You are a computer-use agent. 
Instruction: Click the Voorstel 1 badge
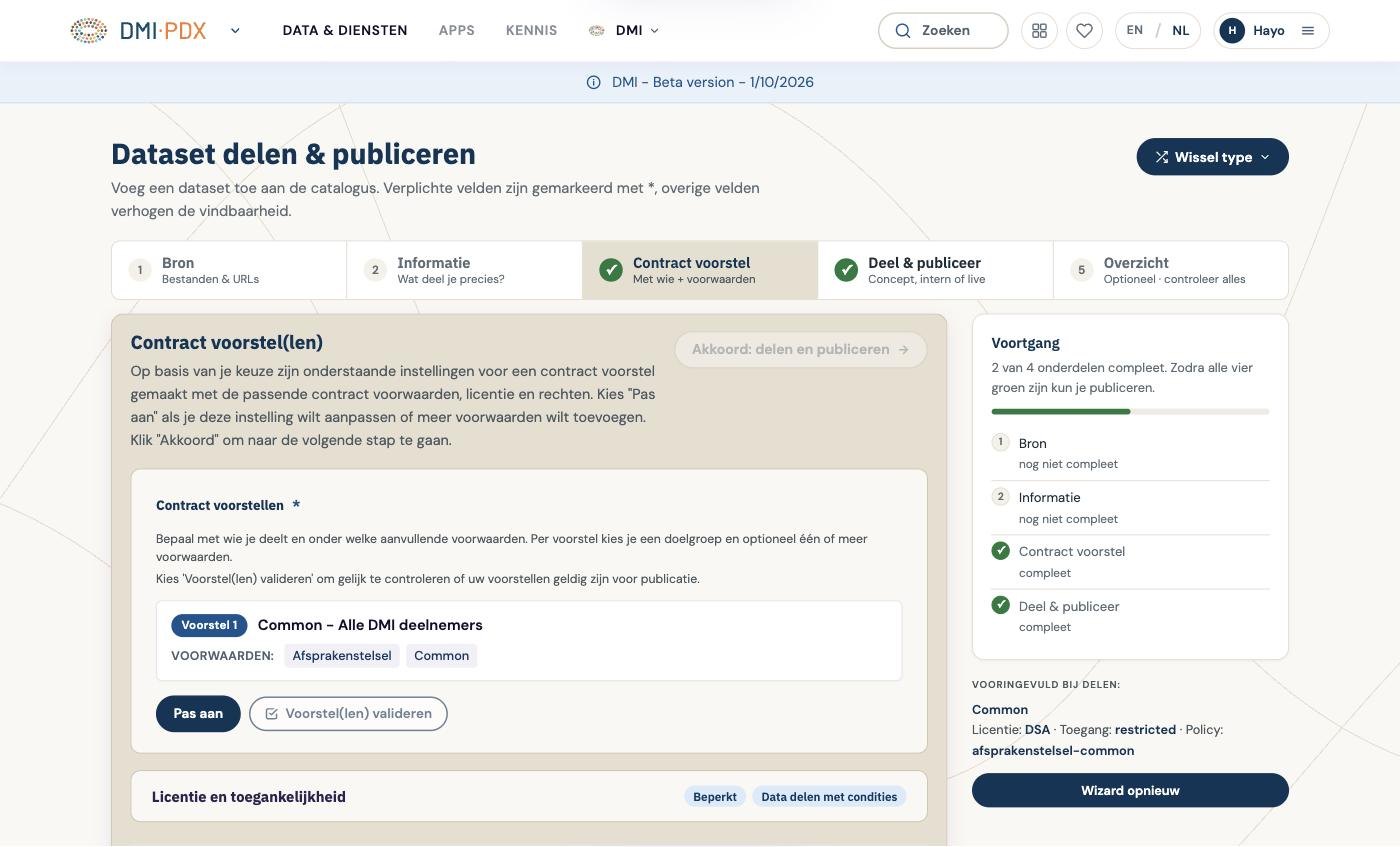click(209, 626)
